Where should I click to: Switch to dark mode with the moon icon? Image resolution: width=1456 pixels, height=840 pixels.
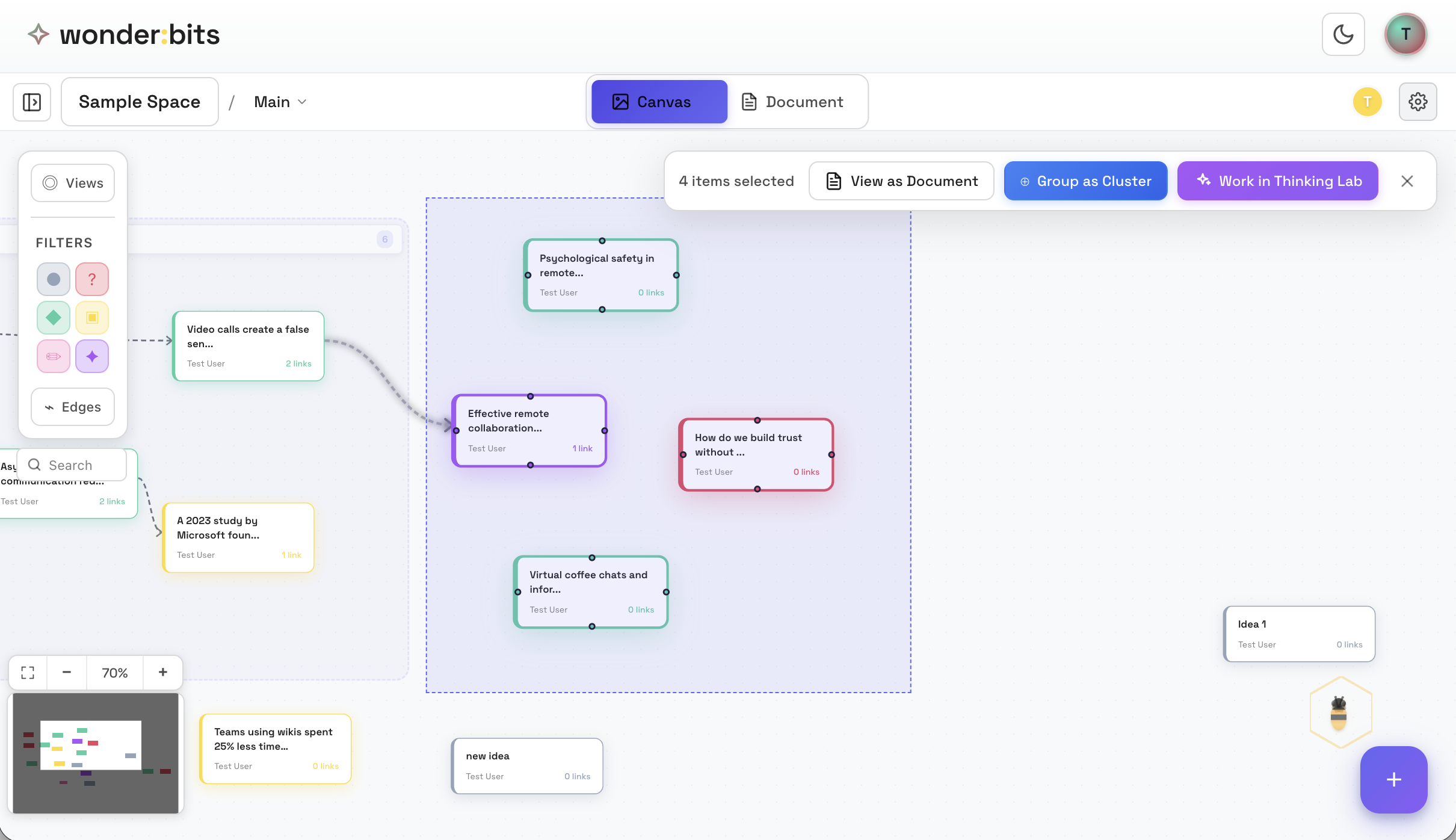pos(1343,34)
